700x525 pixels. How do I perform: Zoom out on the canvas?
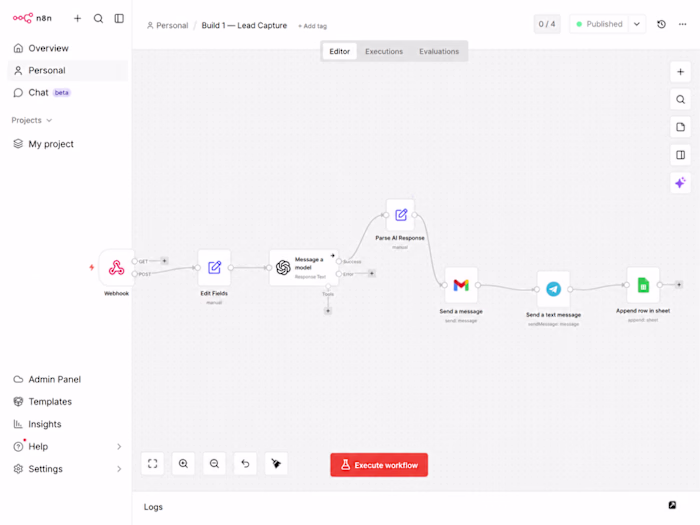pyautogui.click(x=214, y=463)
